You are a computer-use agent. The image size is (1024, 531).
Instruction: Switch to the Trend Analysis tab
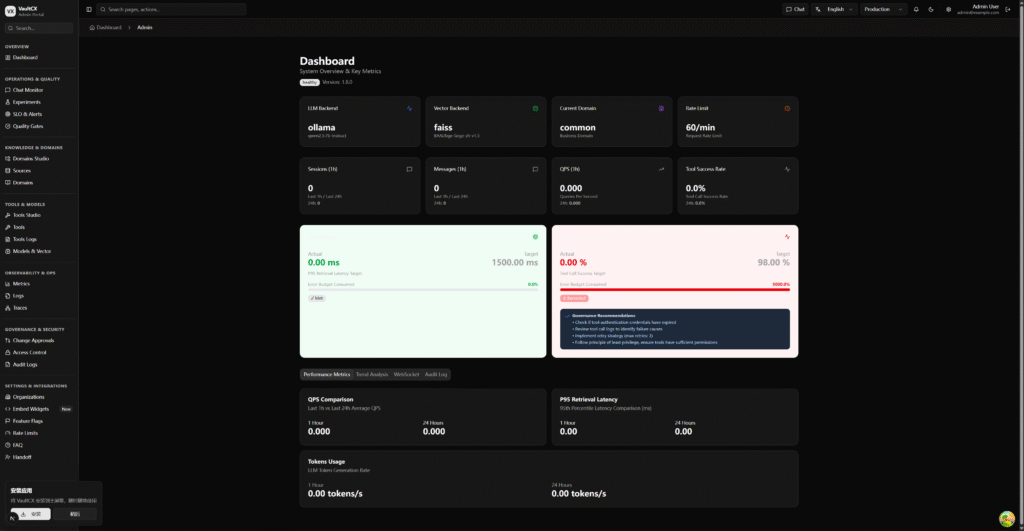[372, 374]
